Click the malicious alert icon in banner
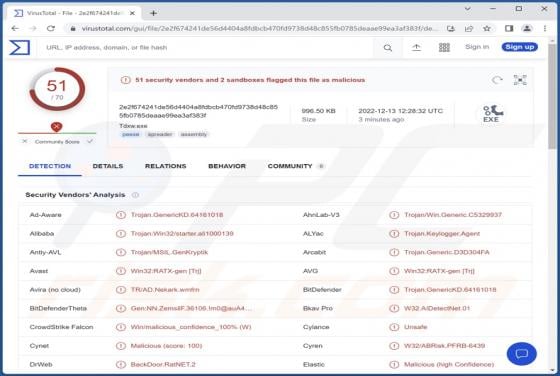Screen dimensions: 560x376 tap(125, 80)
